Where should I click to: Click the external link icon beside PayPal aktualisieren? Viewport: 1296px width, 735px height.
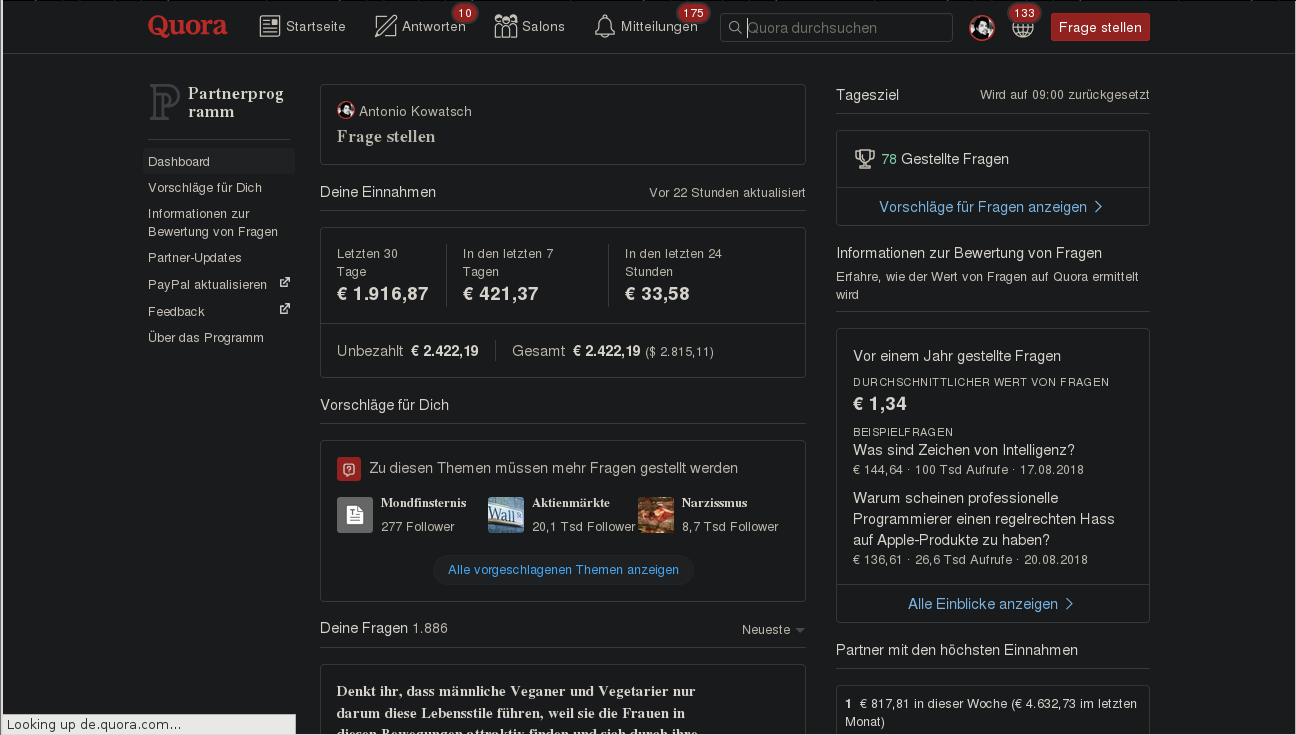[x=285, y=283]
